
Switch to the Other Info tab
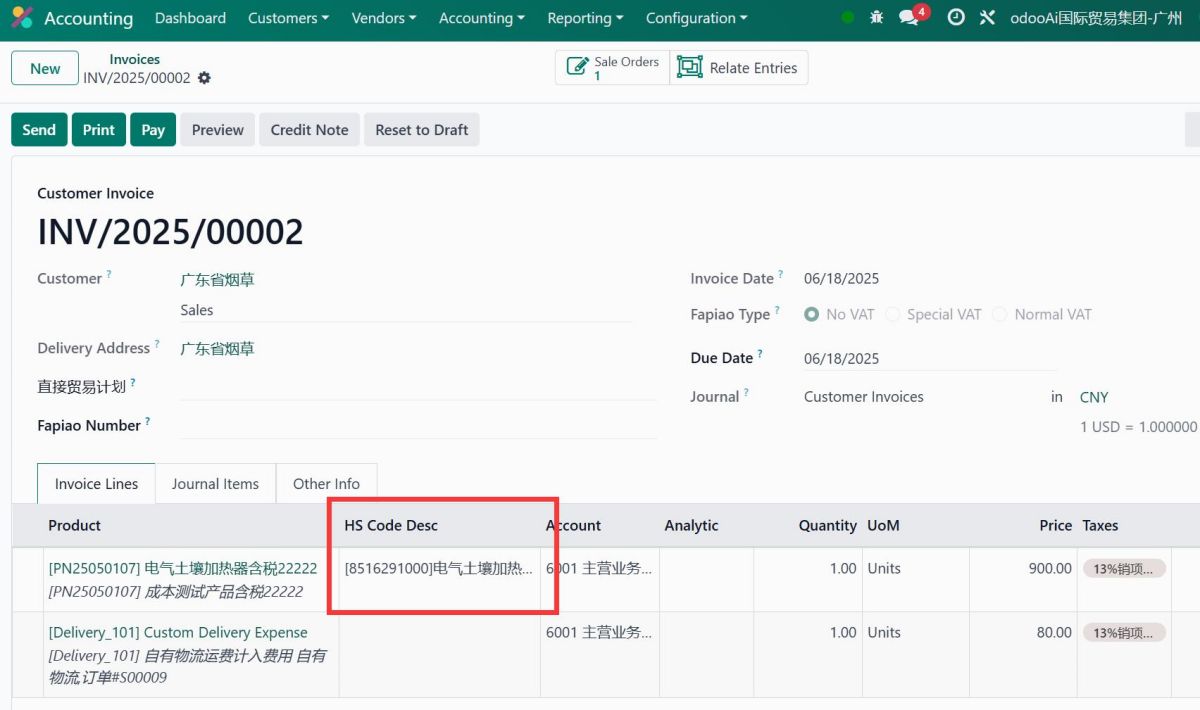point(326,484)
